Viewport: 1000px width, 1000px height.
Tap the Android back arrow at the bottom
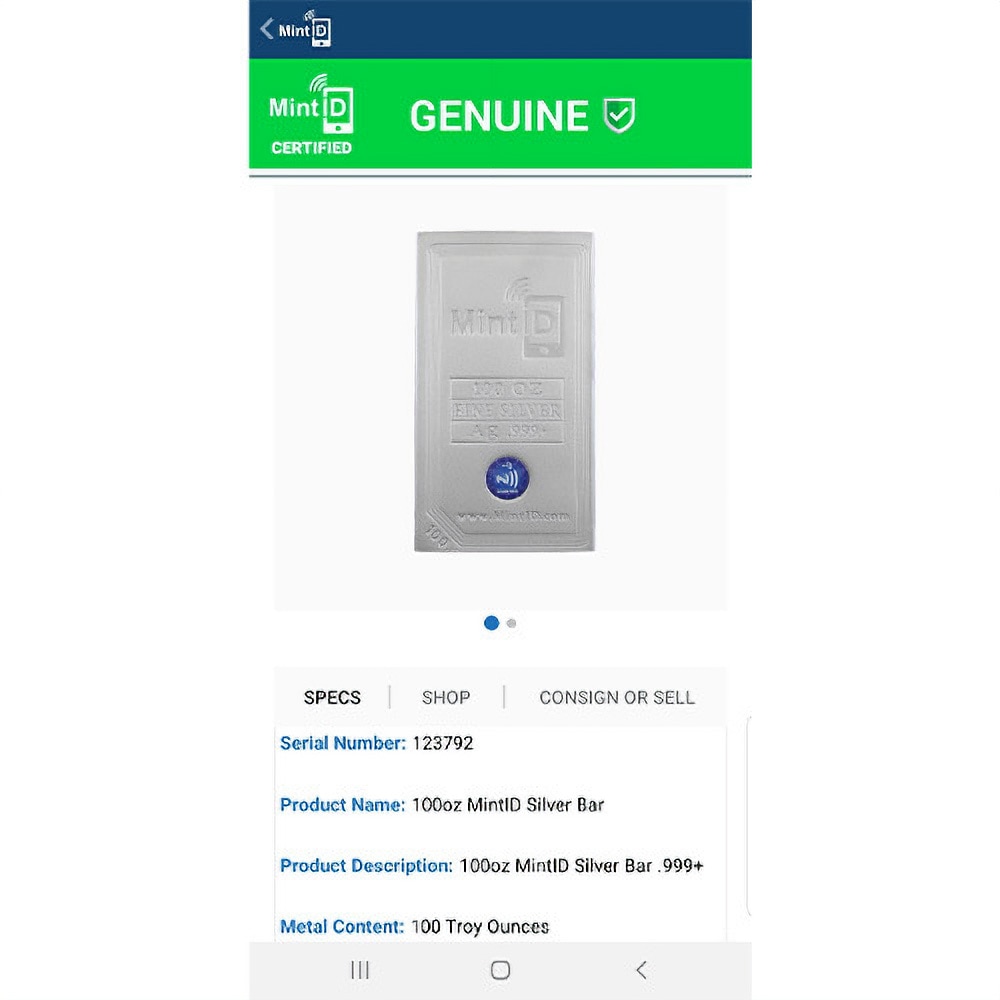(x=642, y=970)
